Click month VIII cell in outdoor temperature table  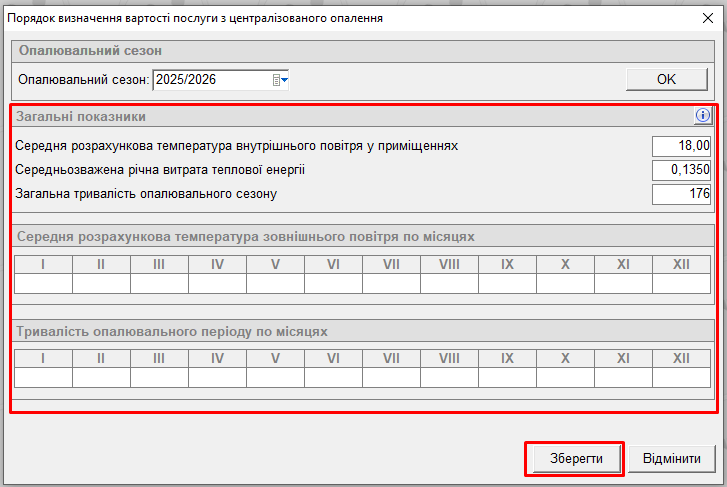tap(449, 284)
